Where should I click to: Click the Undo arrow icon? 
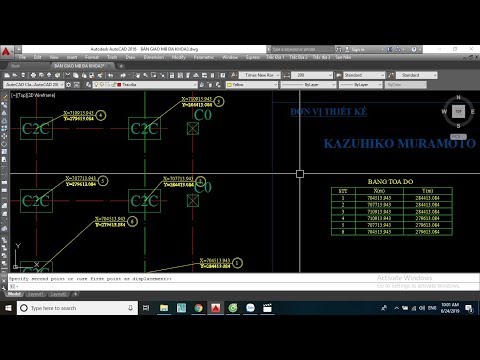coord(111,75)
